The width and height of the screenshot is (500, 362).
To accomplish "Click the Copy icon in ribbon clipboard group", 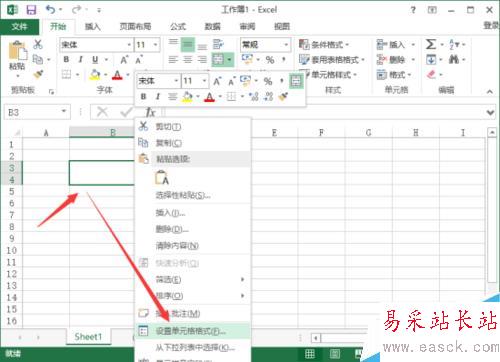I will 38,59.
